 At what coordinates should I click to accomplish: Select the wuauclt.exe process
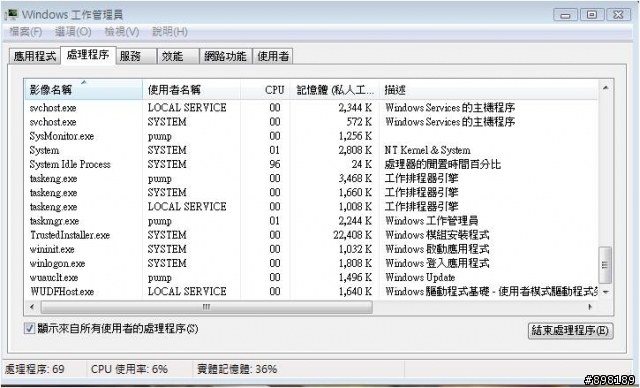[311, 277]
